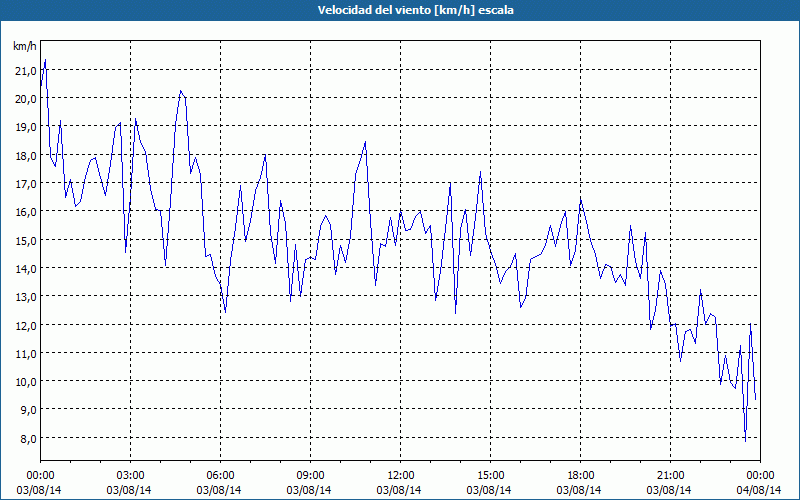This screenshot has height=500, width=800.
Task: Click the y-axis label '9,0'
Action: pyautogui.click(x=28, y=410)
